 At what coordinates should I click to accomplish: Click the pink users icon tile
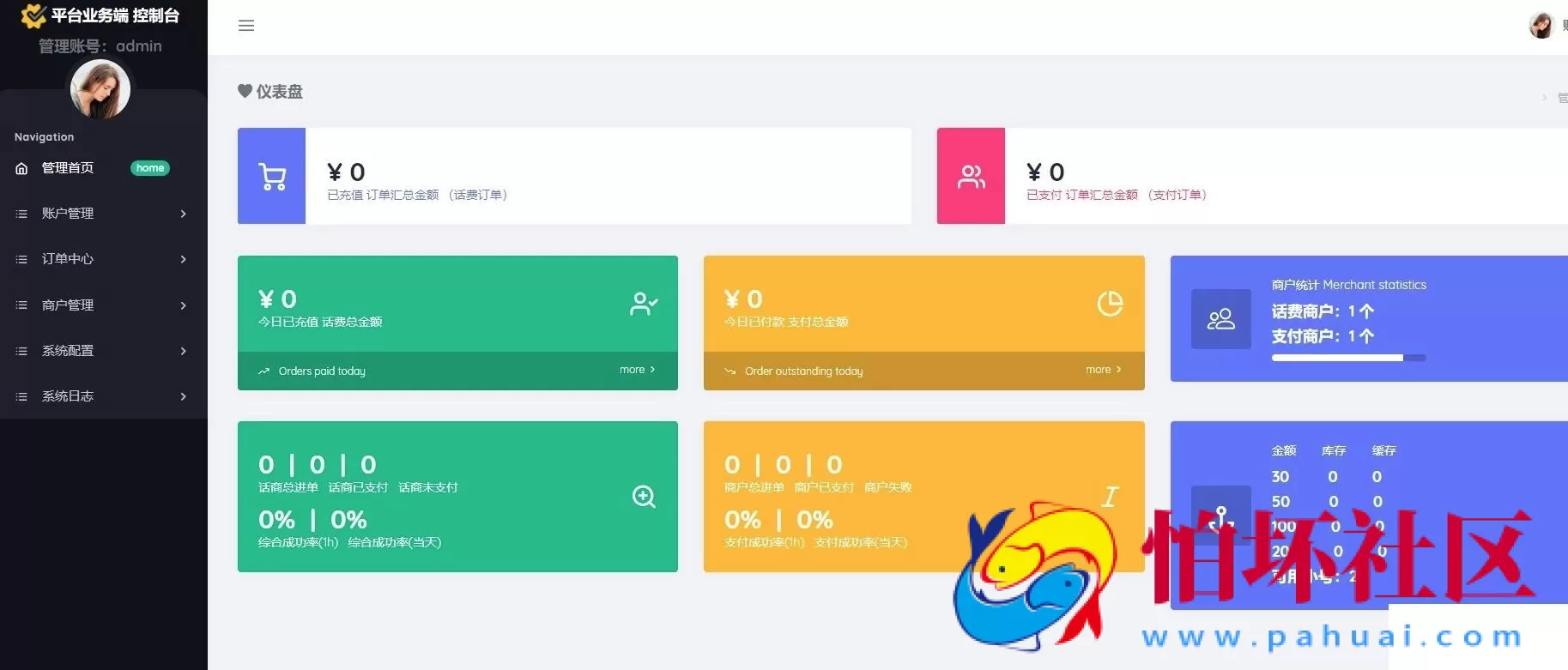pyautogui.click(x=971, y=177)
